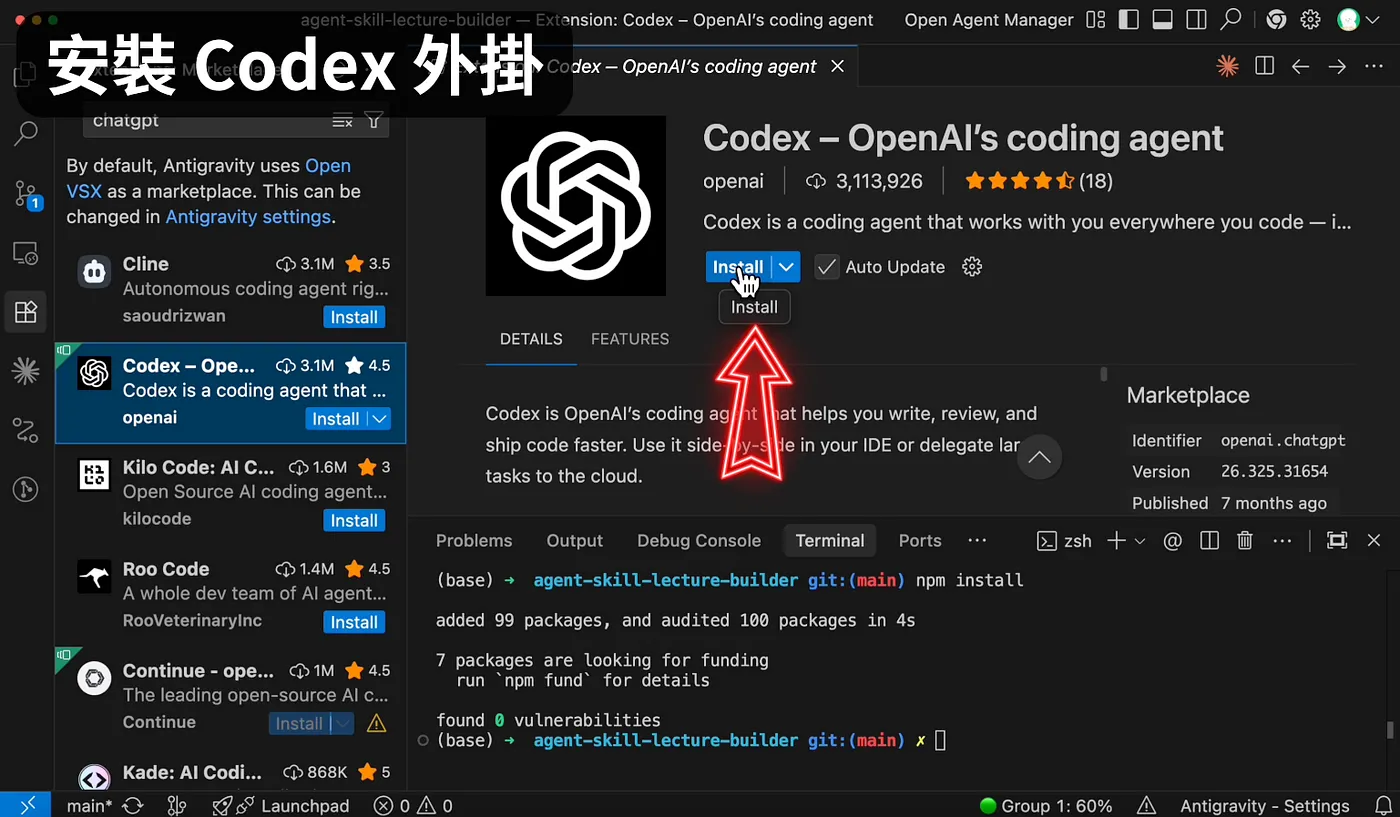The width and height of the screenshot is (1400, 817).
Task: Open the Remote Explorer activity bar icon
Action: pyautogui.click(x=26, y=253)
